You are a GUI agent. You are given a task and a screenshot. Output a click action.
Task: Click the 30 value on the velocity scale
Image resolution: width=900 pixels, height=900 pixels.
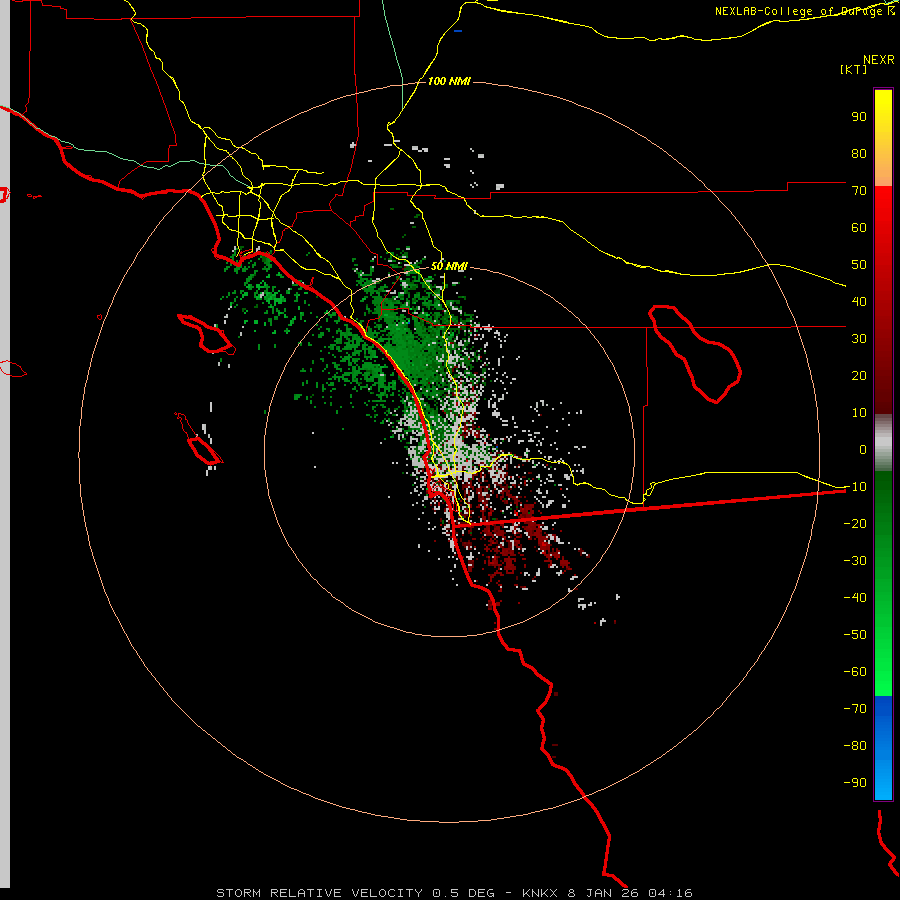[x=859, y=339]
